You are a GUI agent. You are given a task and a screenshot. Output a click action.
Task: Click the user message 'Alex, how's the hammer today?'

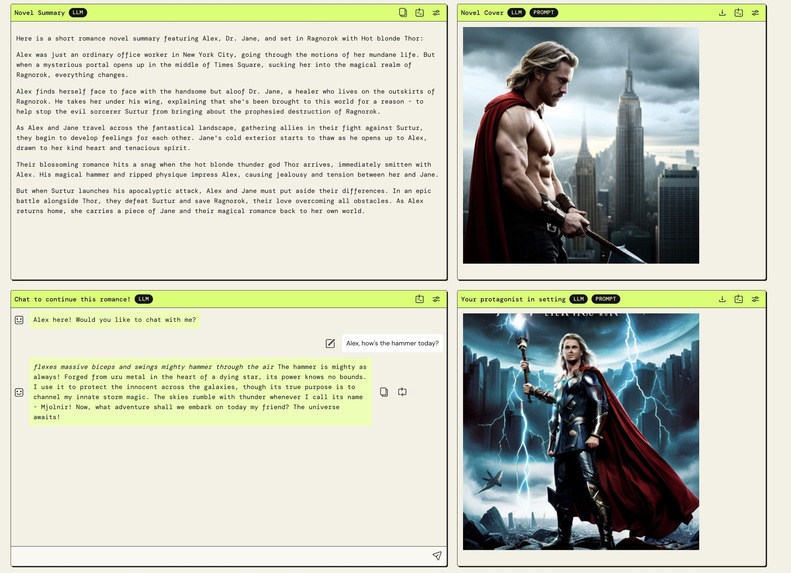(392, 343)
